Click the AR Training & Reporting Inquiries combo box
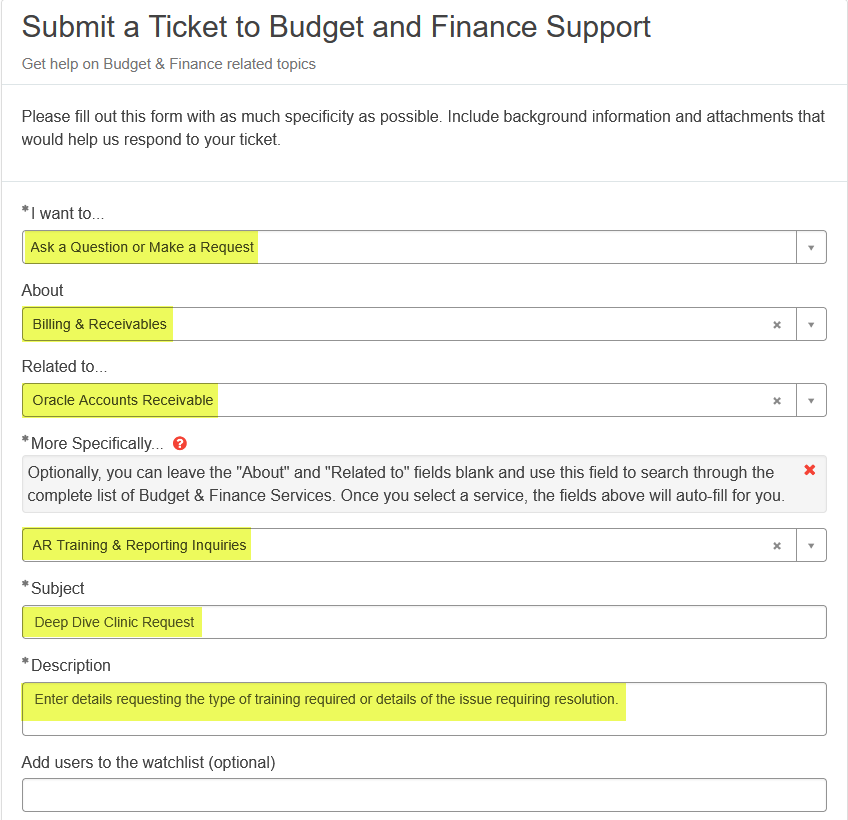The image size is (848, 820). coord(400,545)
